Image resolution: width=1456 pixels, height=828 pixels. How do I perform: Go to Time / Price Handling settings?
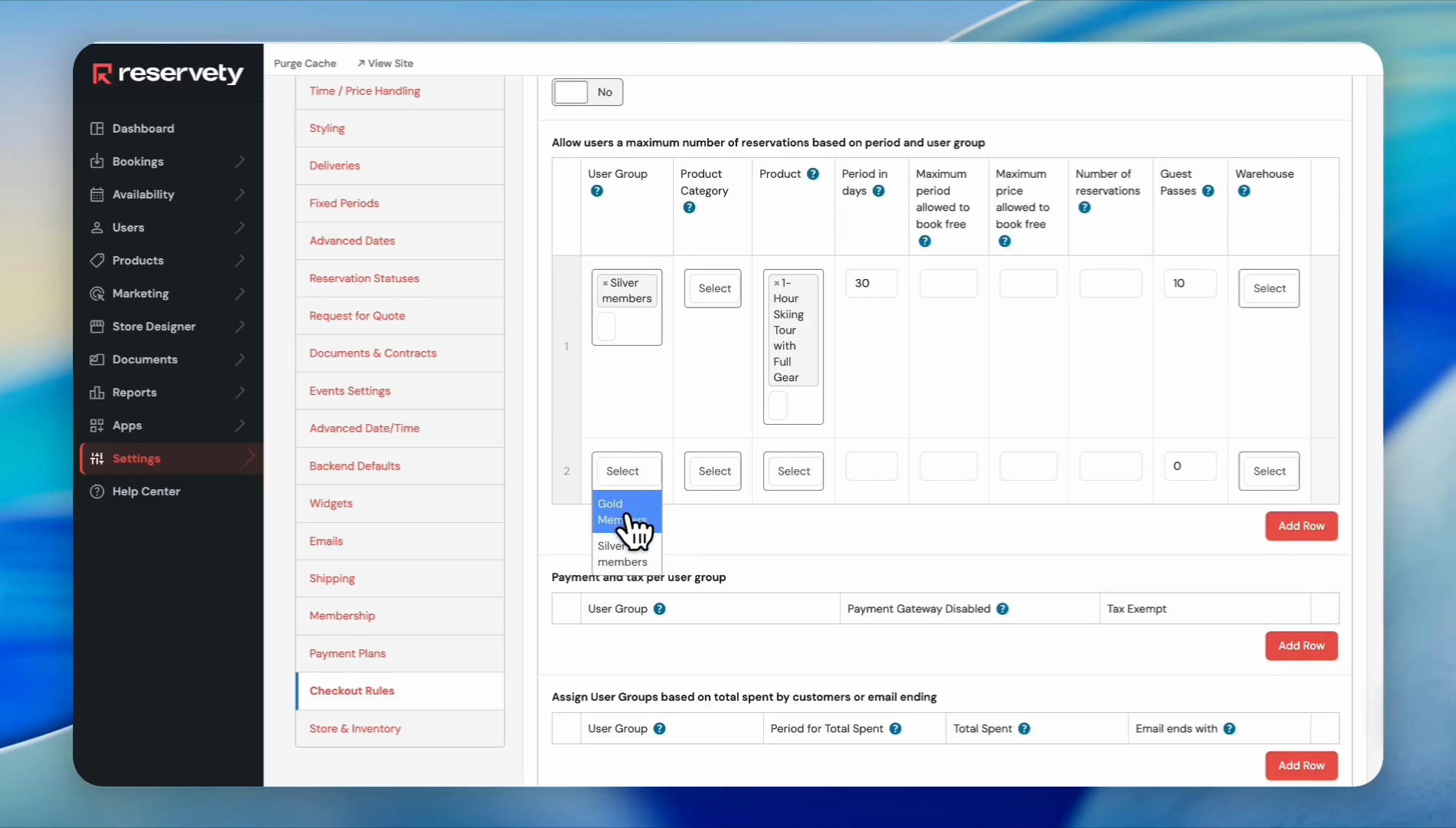tap(365, 91)
